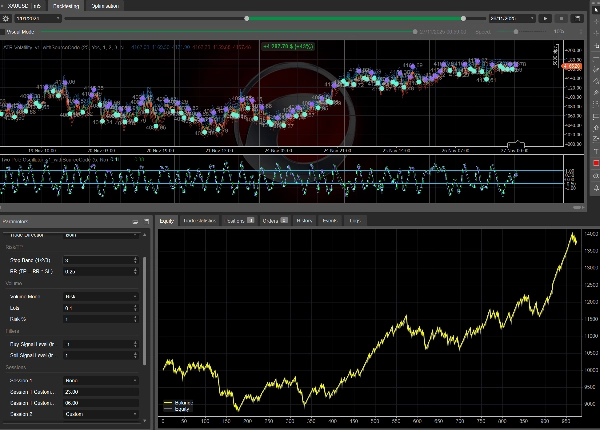Collapse the Parameters panel header icon
This screenshot has height=430, width=600.
(x=135, y=222)
